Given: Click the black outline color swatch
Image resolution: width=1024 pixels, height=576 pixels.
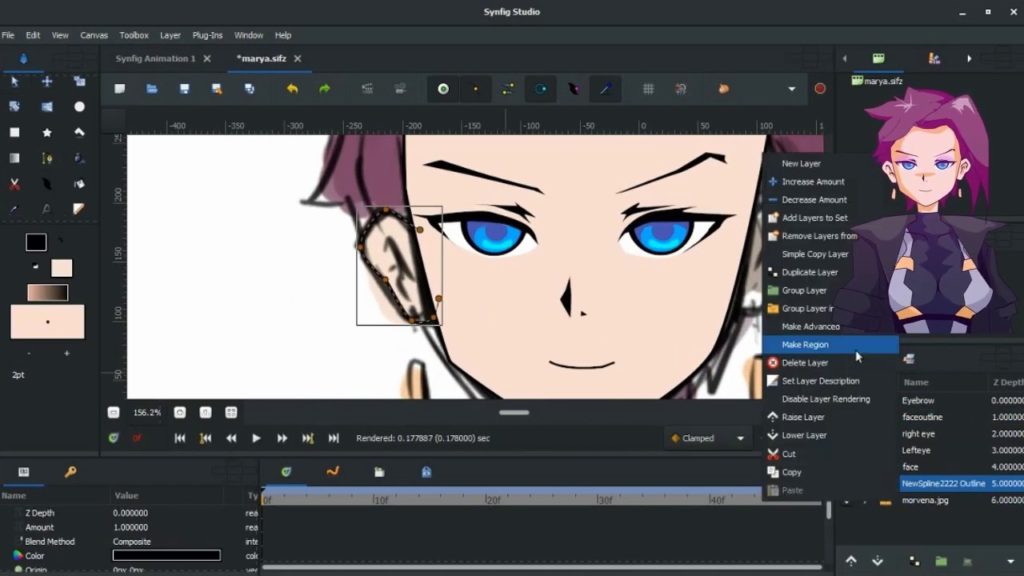Looking at the screenshot, I should pos(36,242).
